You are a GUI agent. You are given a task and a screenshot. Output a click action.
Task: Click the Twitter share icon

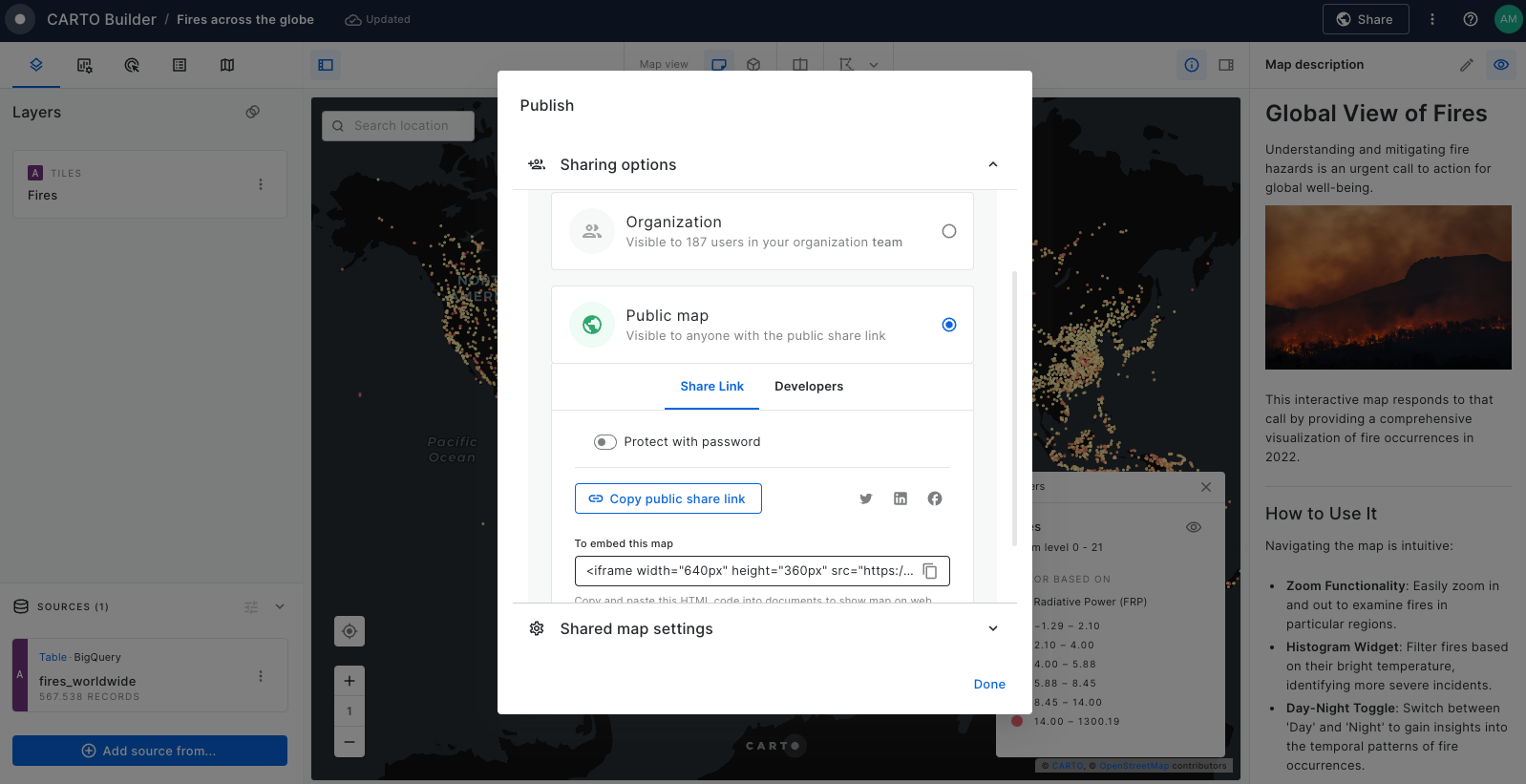[866, 498]
